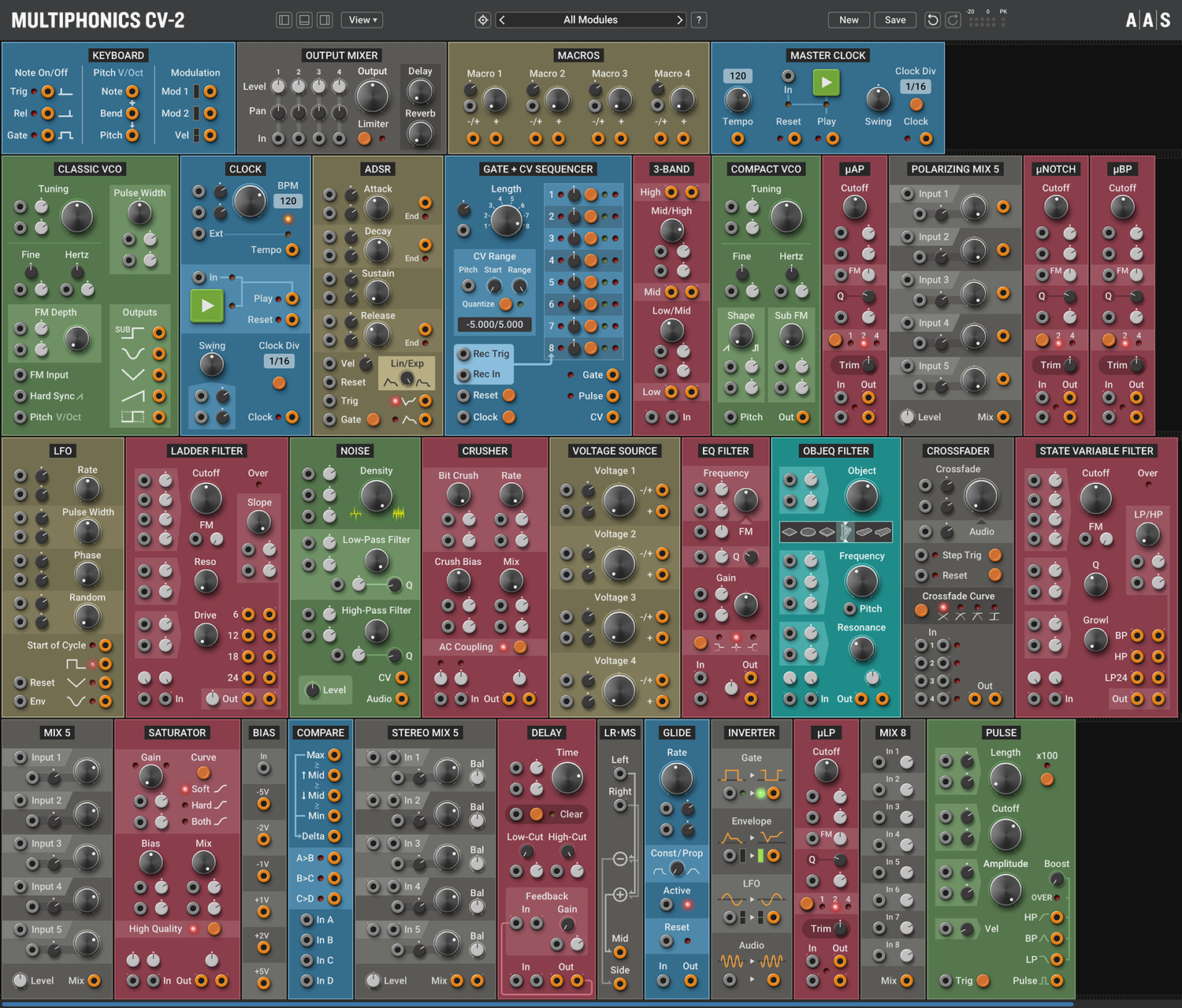Toggle the Limiter button in Output Mixer
Image resolution: width=1182 pixels, height=1008 pixels.
click(364, 139)
